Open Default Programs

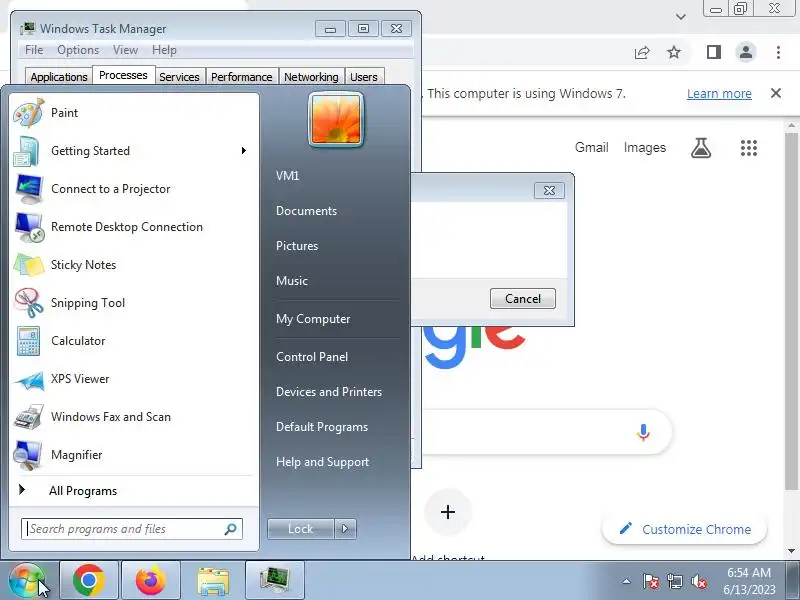[x=321, y=427]
